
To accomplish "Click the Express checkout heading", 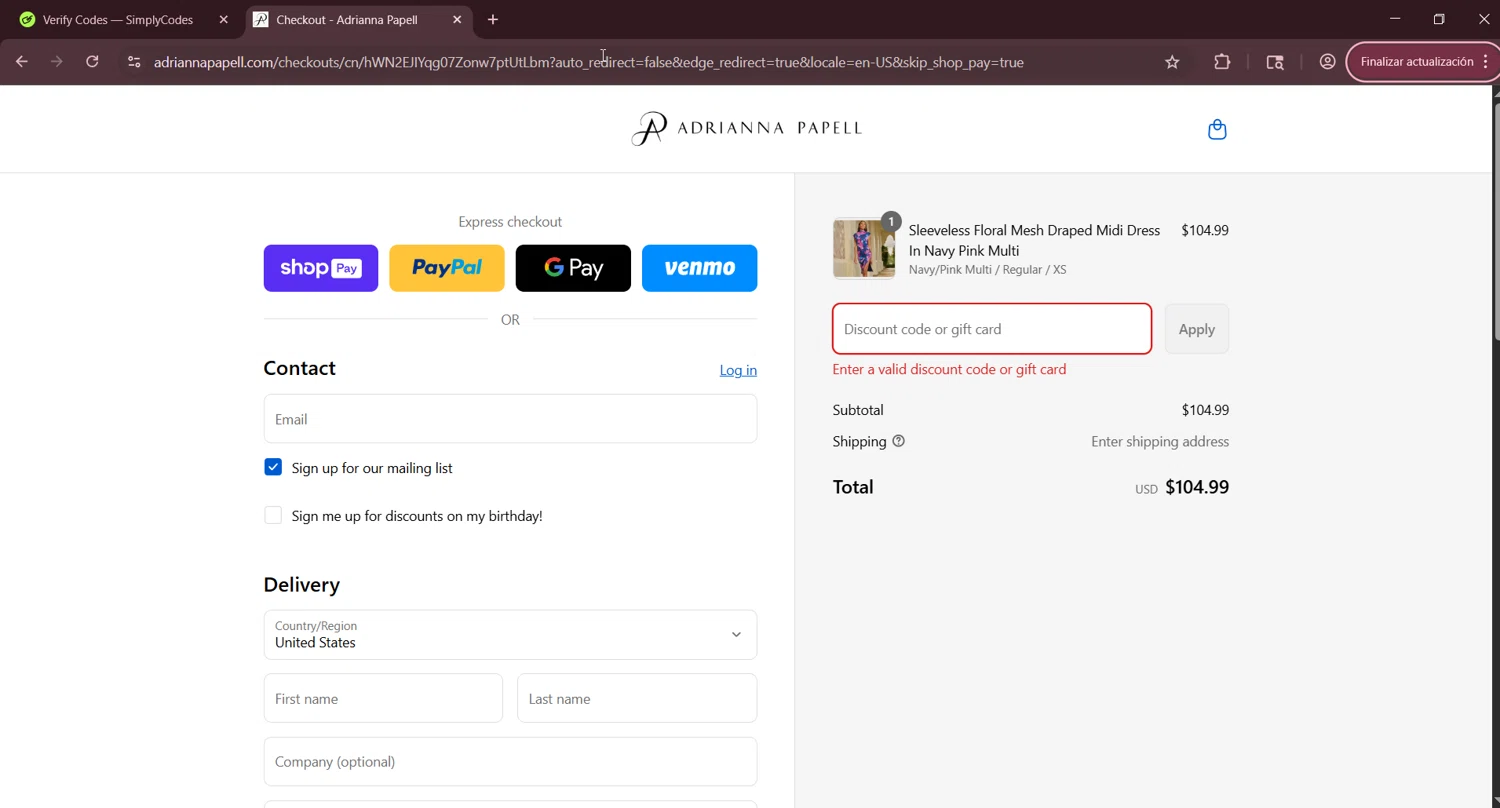I will pos(510,222).
